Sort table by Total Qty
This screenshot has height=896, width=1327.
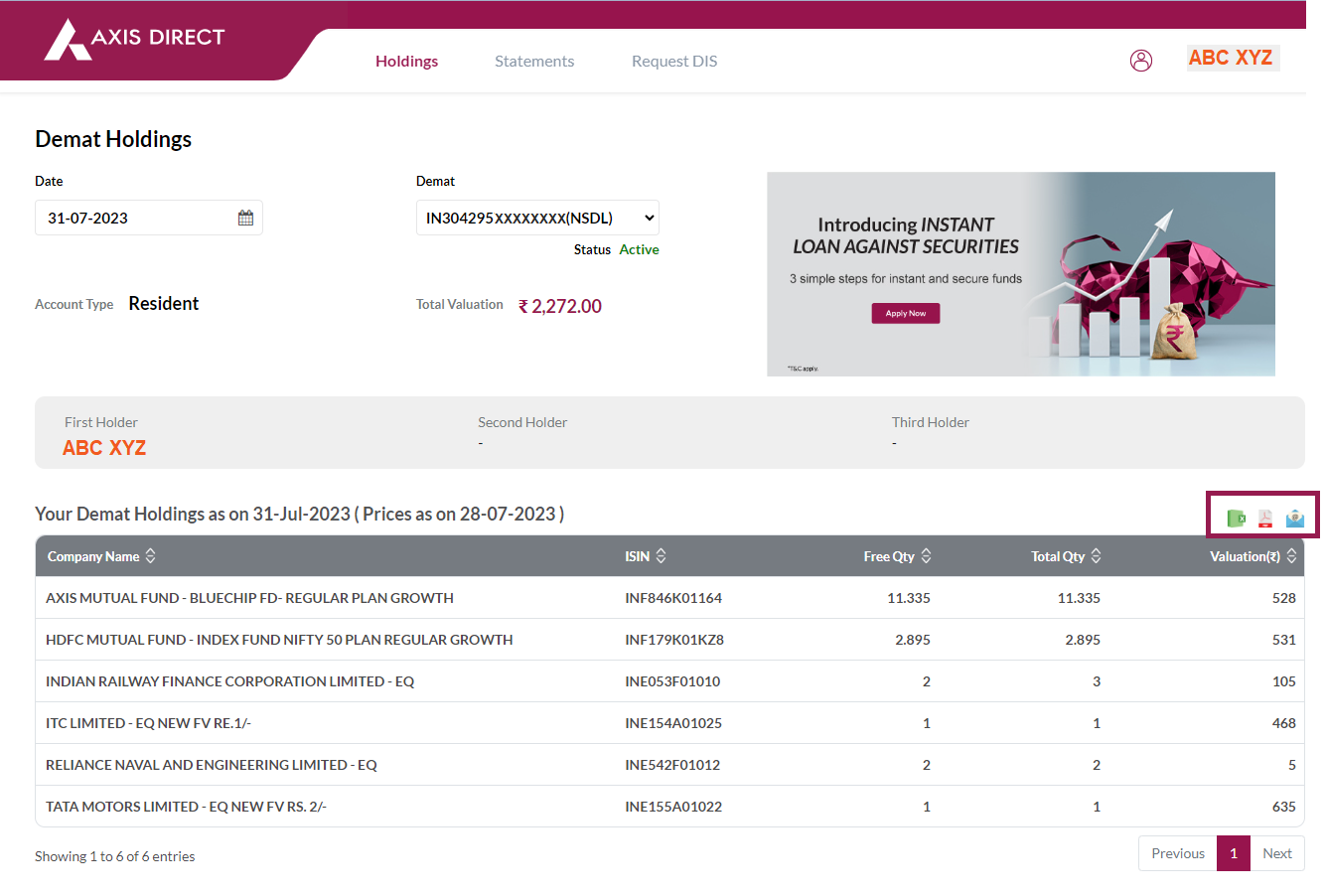tap(1066, 556)
